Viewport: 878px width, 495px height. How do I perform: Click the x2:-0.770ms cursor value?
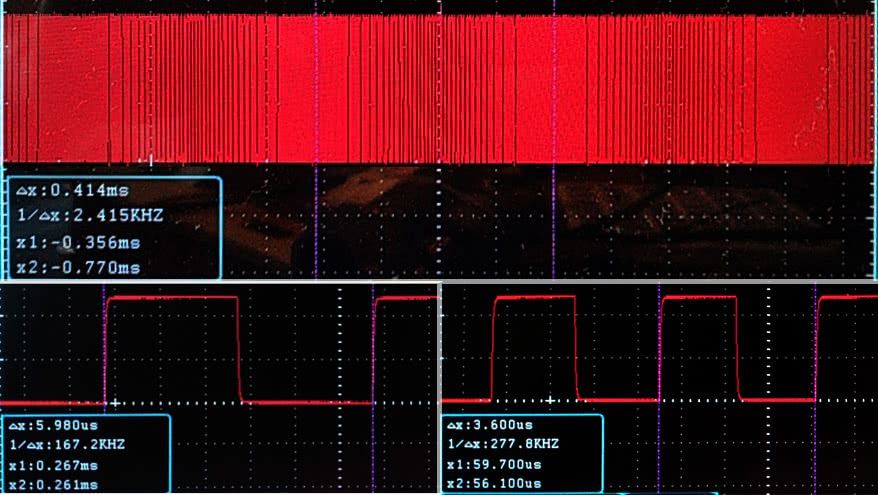[76, 267]
